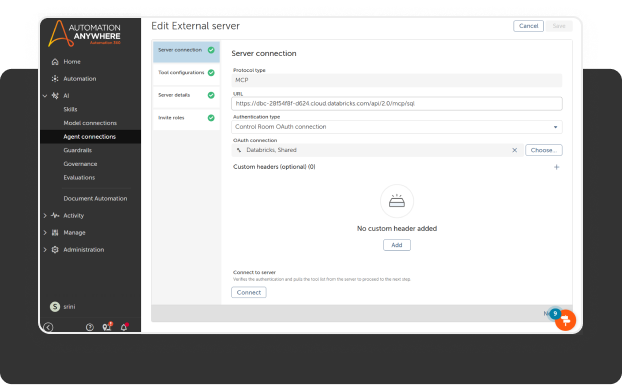
Task: Open the Home icon in sidebar
Action: click(55, 61)
